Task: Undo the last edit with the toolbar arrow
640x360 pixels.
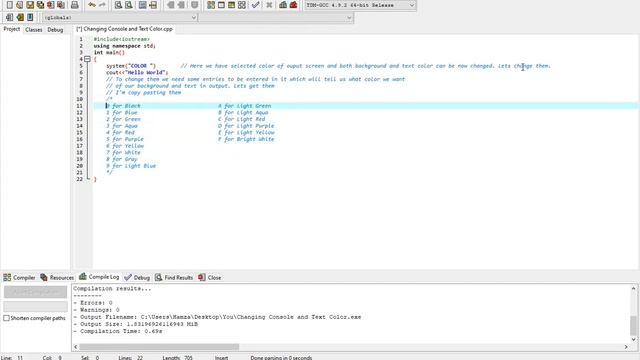Action: 92,5
